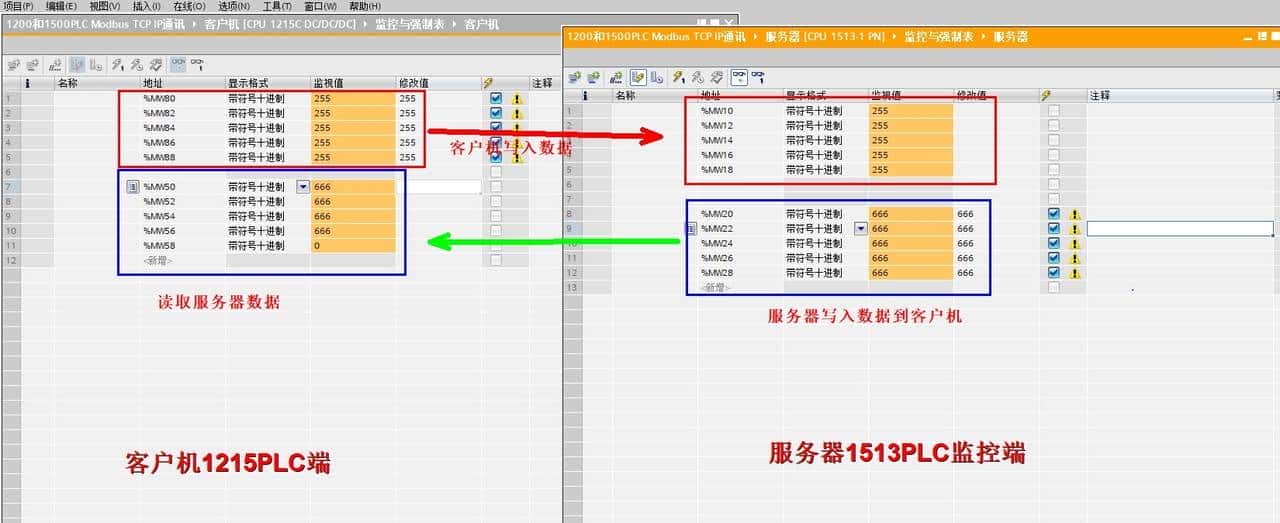Image resolution: width=1280 pixels, height=523 pixels.
Task: Toggle Monitor all glasses icon in server toolbar
Action: 739,76
